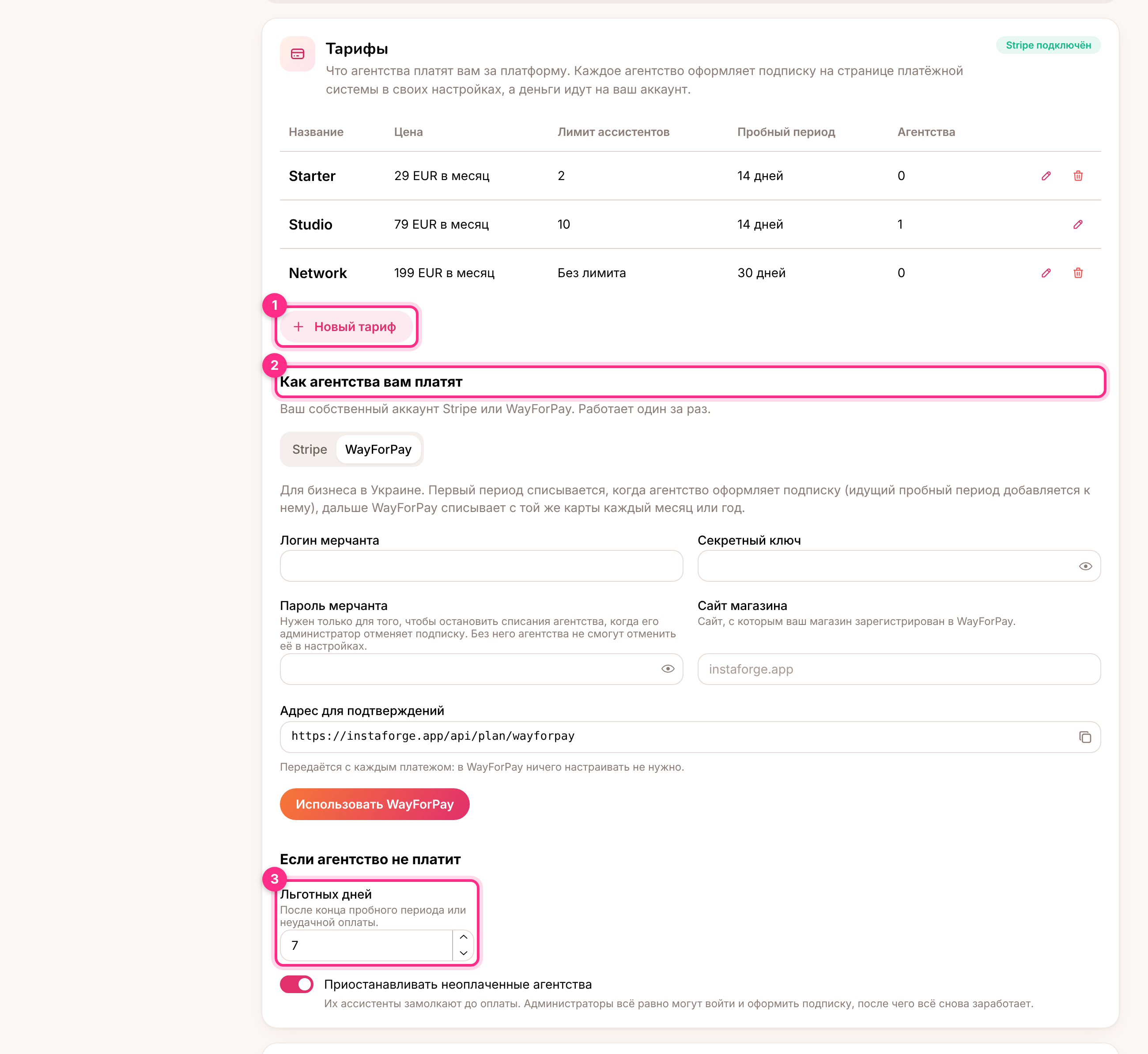Focus the Логин мерчанта field

tap(481, 566)
